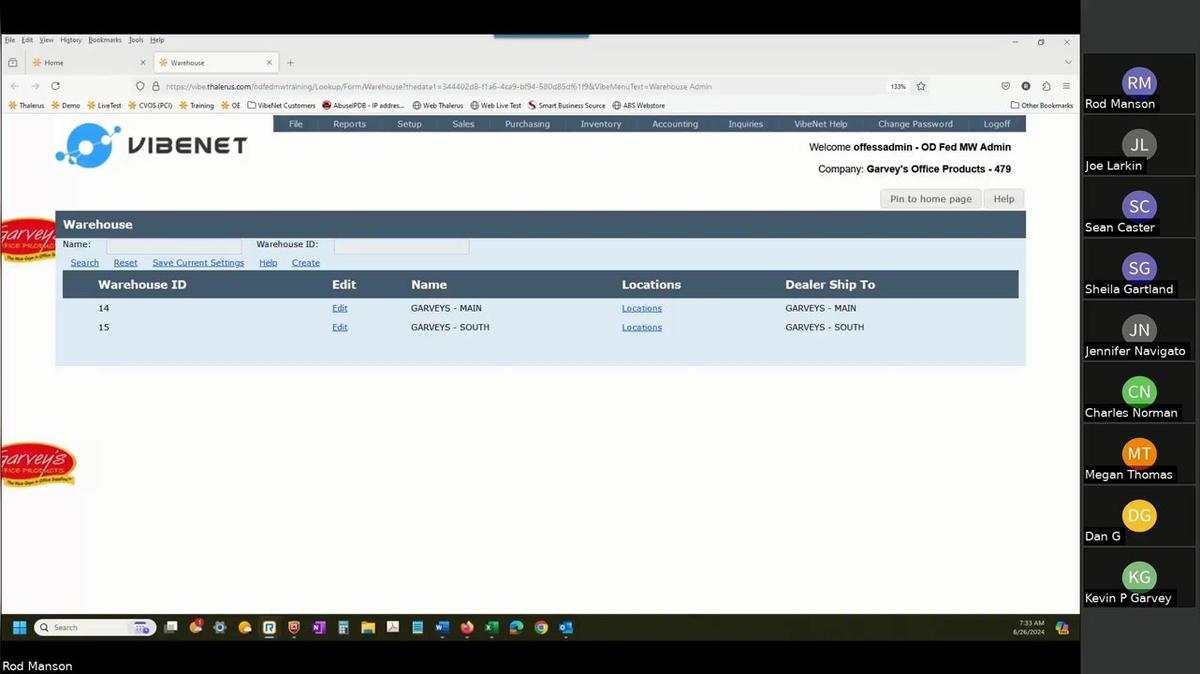The width and height of the screenshot is (1200, 674).
Task: Click the Create link under the search fields
Action: click(305, 262)
